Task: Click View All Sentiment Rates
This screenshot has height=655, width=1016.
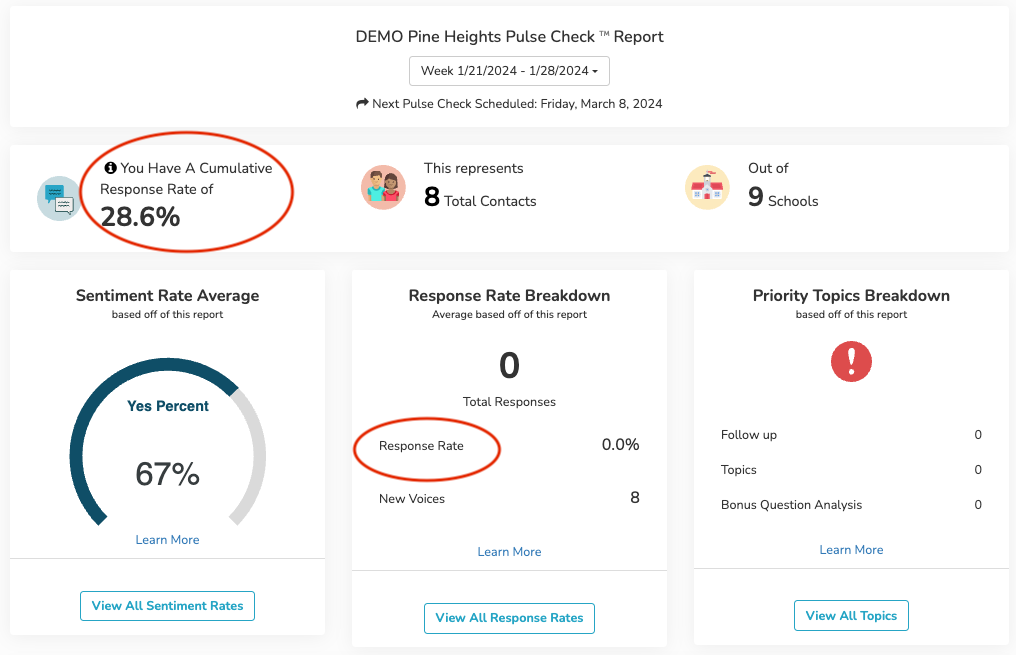Action: pyautogui.click(x=167, y=606)
